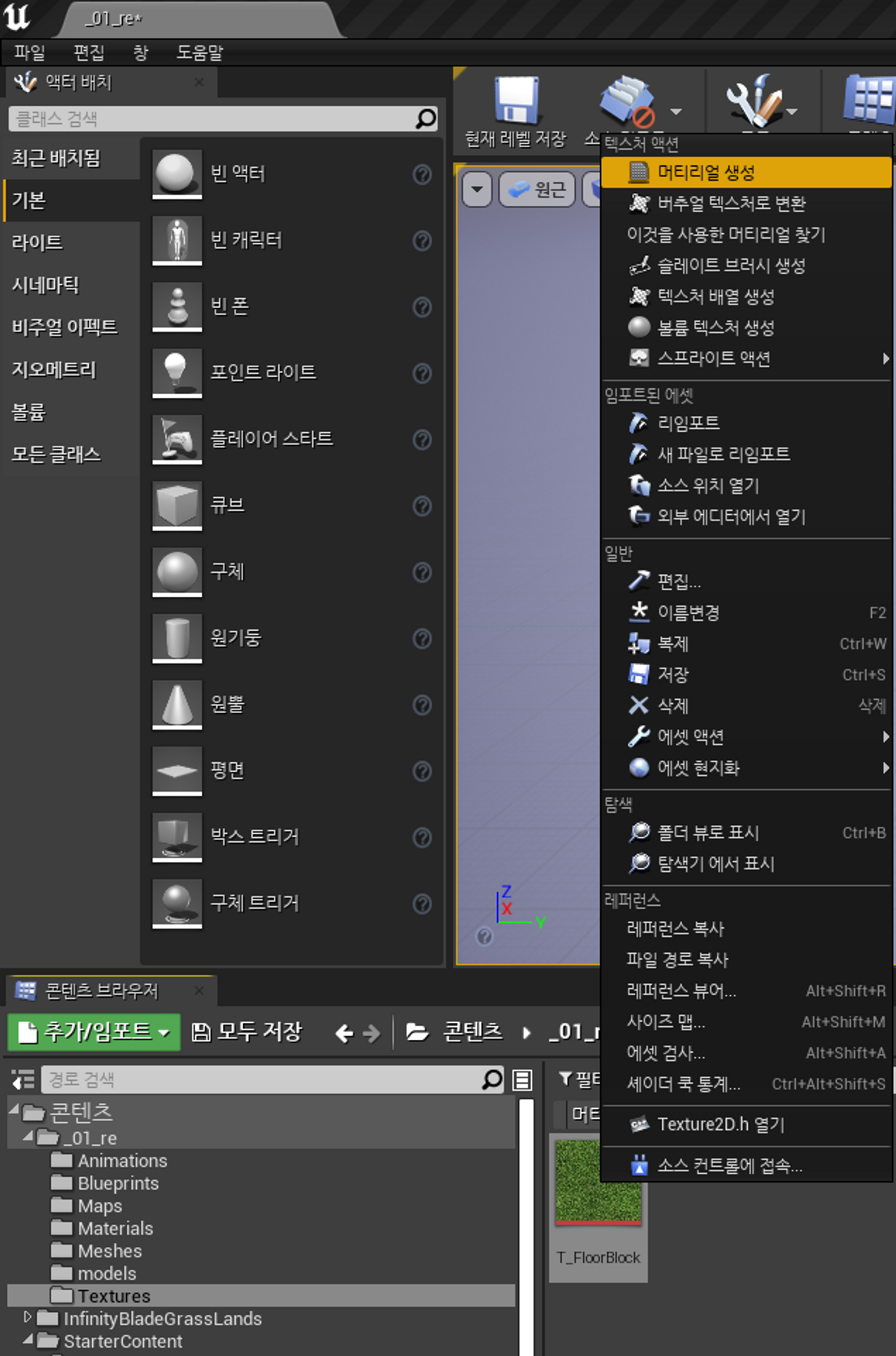The height and width of the screenshot is (1356, 896).
Task: Expand the InfinityBladeGrassLands folder
Action: (x=27, y=1317)
